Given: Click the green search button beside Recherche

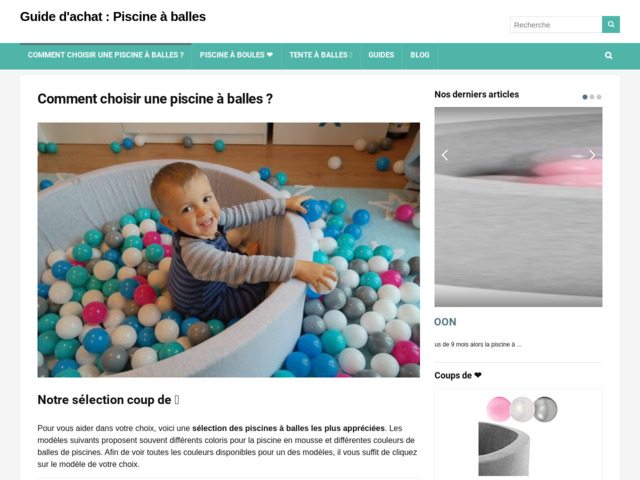Looking at the screenshot, I should tap(611, 24).
